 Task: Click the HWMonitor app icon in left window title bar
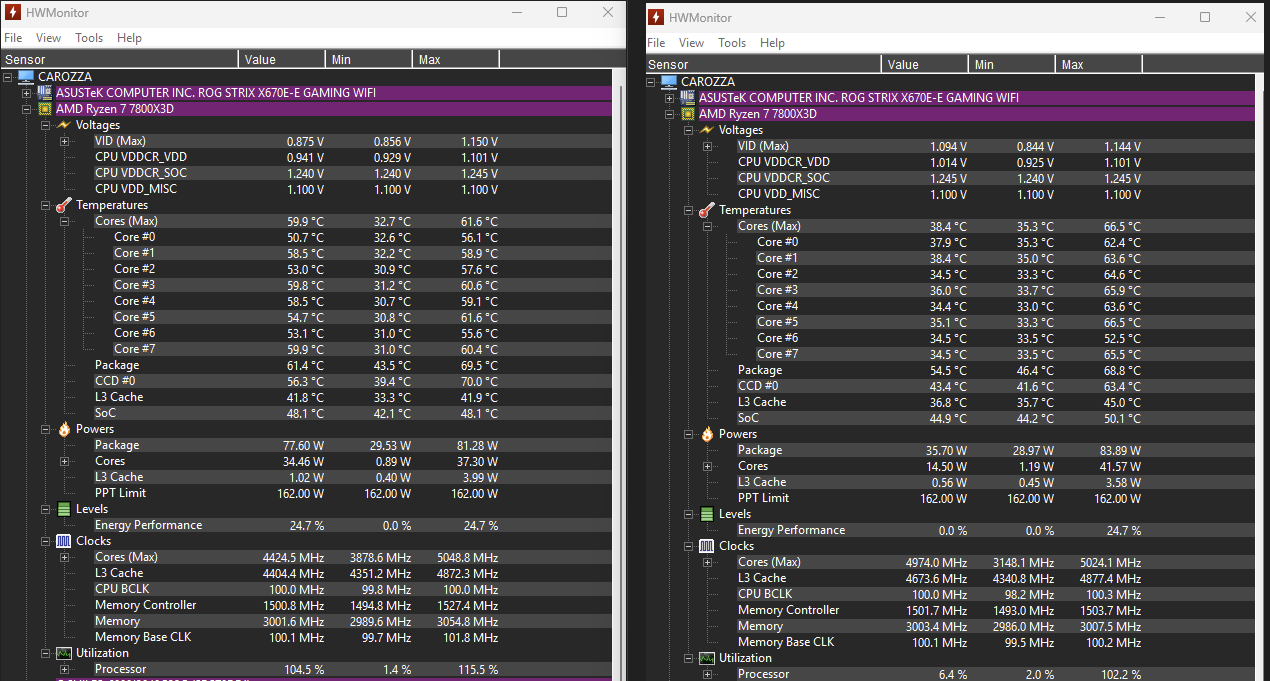click(x=12, y=12)
